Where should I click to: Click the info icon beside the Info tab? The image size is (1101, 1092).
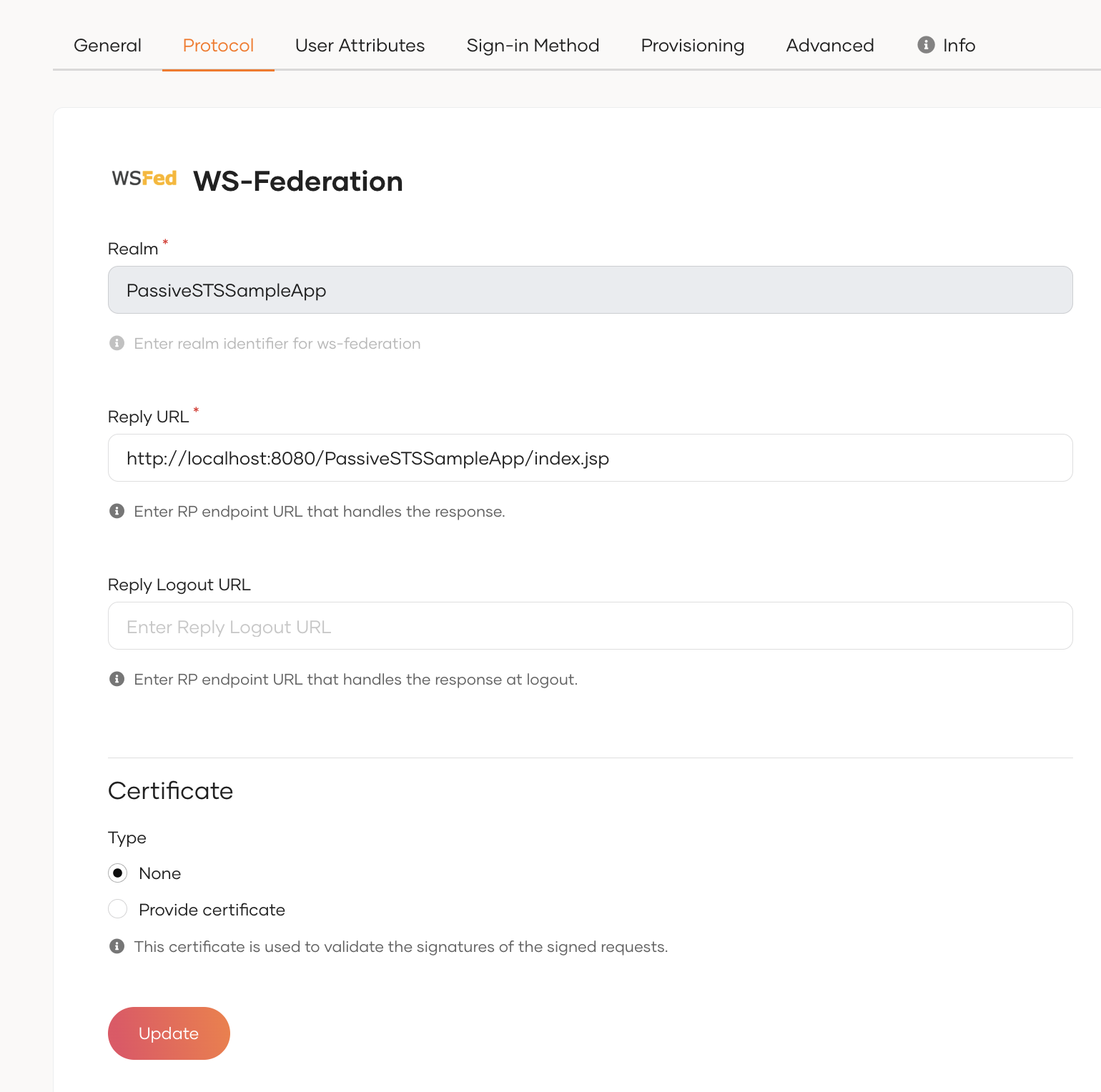click(x=926, y=44)
